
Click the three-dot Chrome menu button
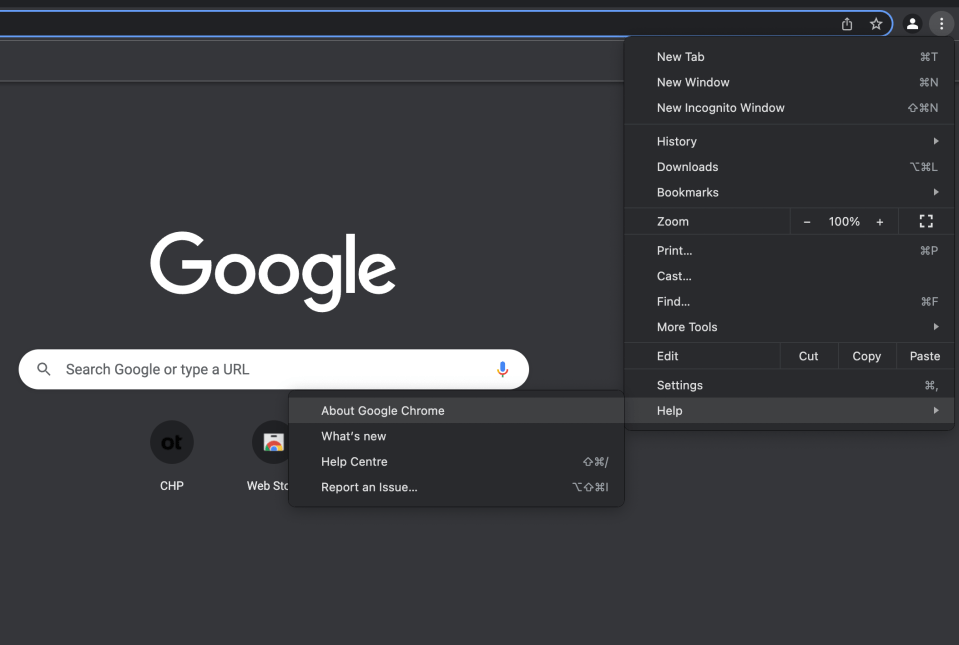[x=941, y=24]
